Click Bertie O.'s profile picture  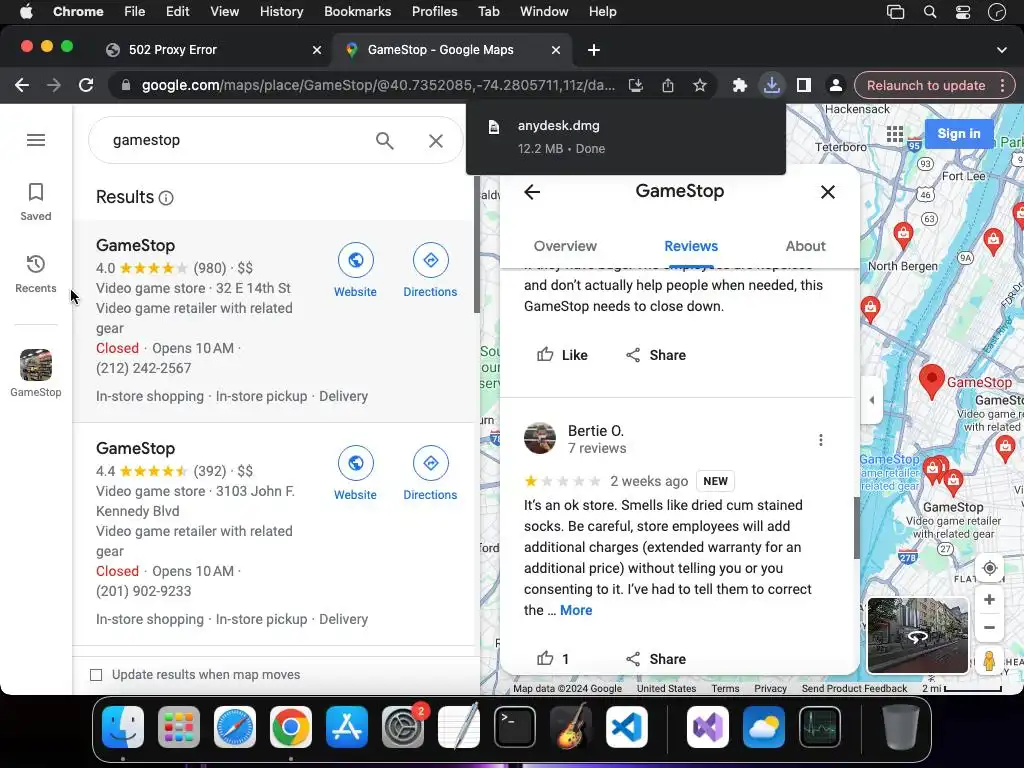click(540, 438)
